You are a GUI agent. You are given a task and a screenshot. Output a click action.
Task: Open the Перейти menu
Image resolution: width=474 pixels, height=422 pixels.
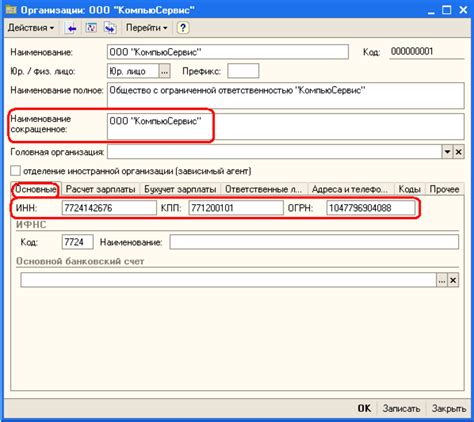pos(146,28)
